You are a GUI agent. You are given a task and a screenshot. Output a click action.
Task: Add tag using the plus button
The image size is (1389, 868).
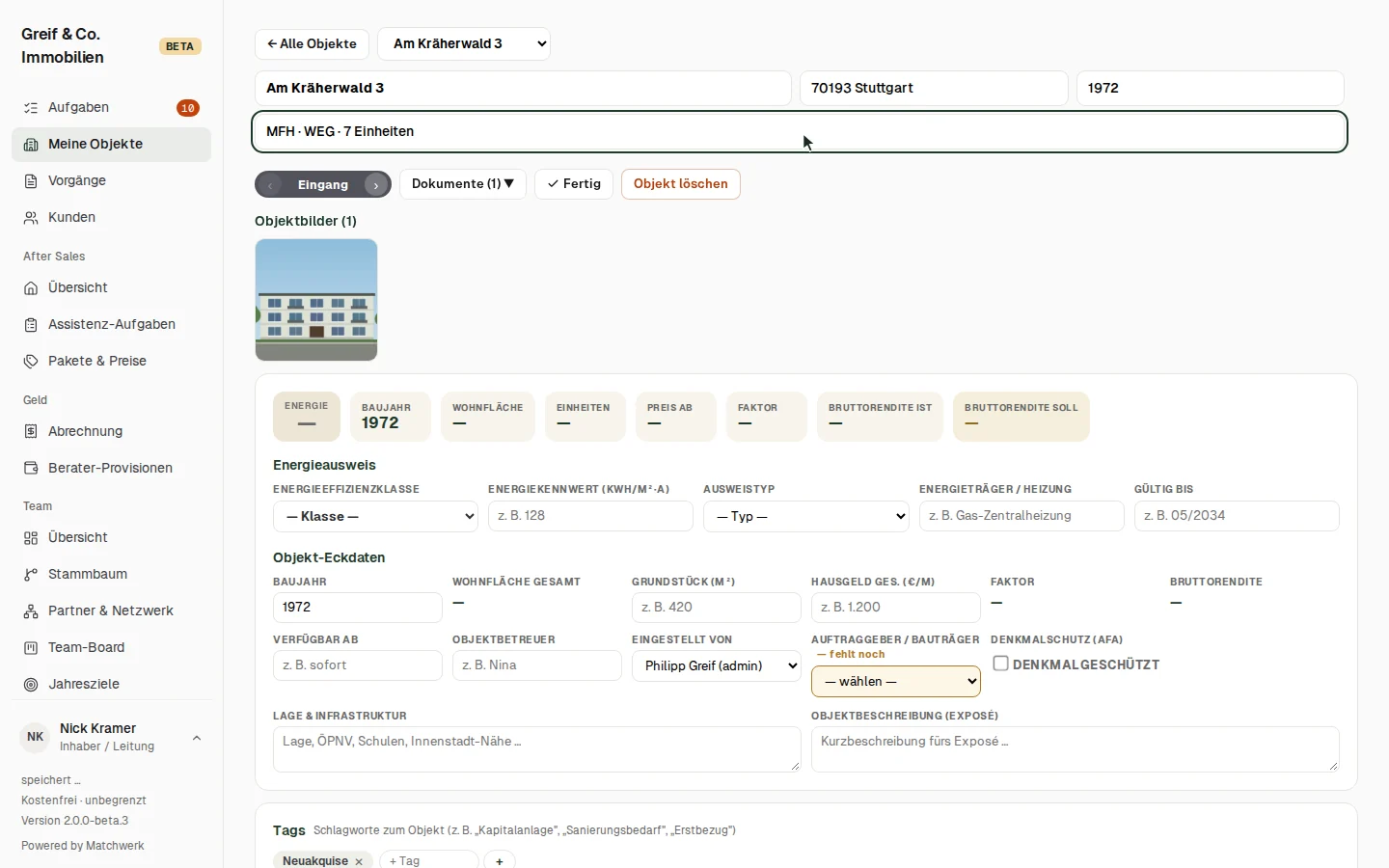(x=500, y=860)
